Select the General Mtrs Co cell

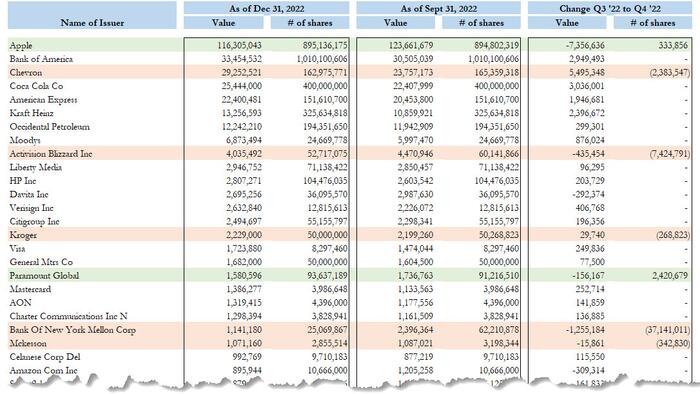coord(41,262)
